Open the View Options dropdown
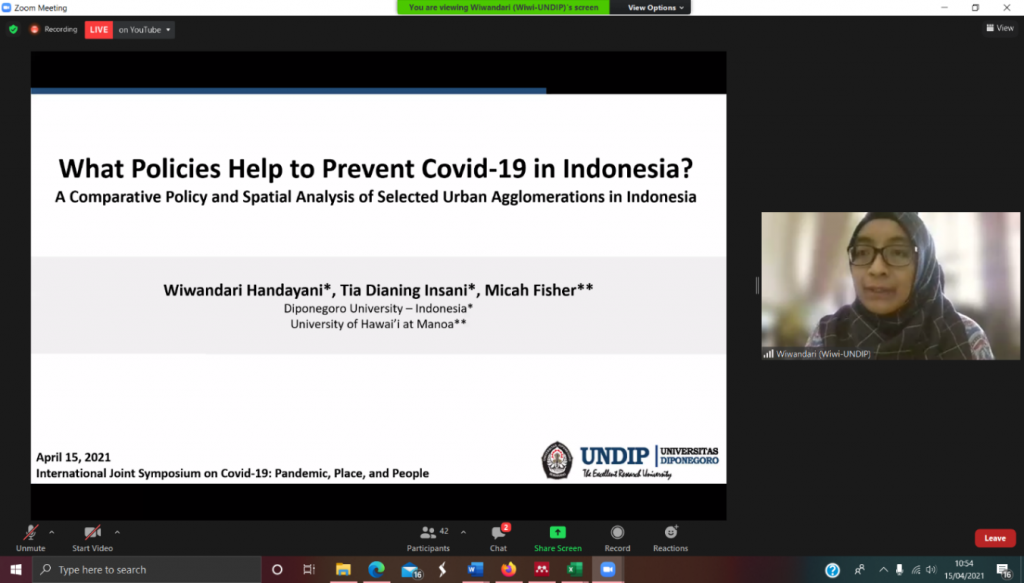Screen dimensions: 1024x583 [655, 7]
